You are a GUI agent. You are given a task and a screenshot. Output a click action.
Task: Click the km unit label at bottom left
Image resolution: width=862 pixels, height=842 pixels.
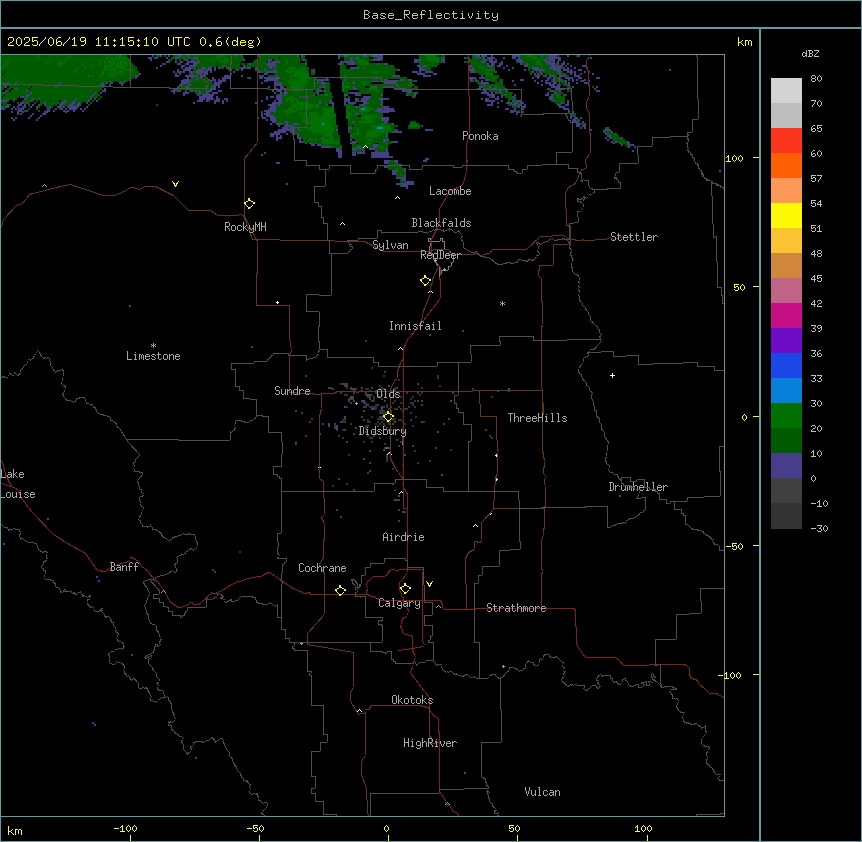(15, 830)
